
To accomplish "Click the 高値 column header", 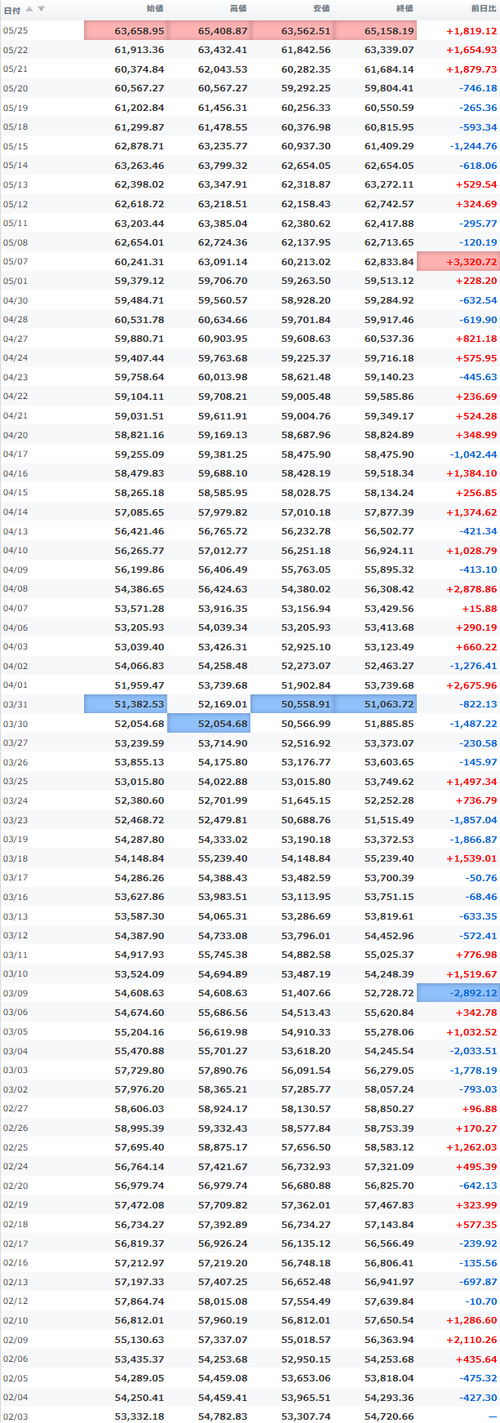I will point(238,10).
